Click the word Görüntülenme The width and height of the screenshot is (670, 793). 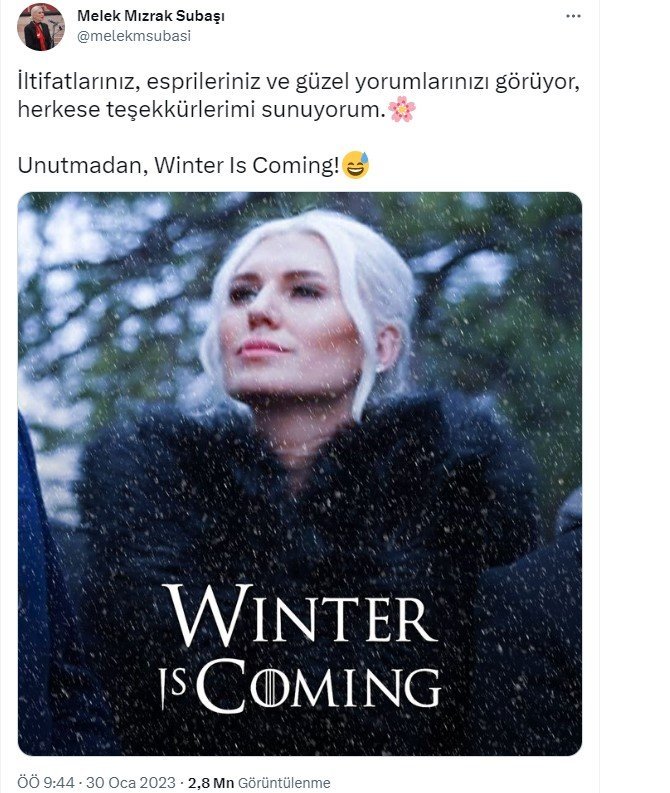point(284,782)
